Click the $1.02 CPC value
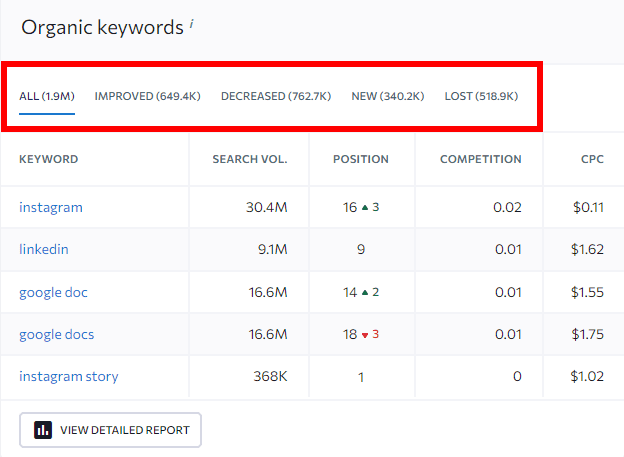Screen dimensions: 624x457 point(587,377)
